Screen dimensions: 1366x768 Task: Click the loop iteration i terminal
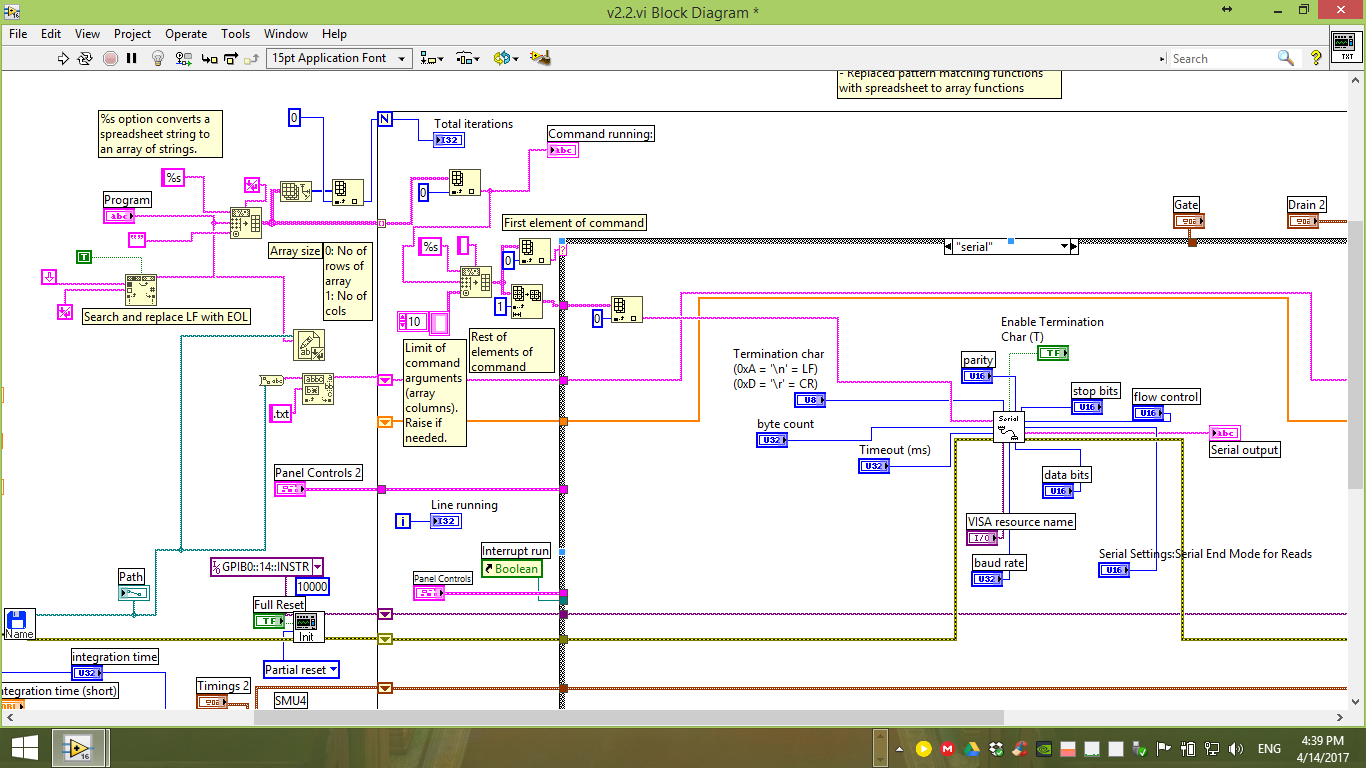click(403, 521)
